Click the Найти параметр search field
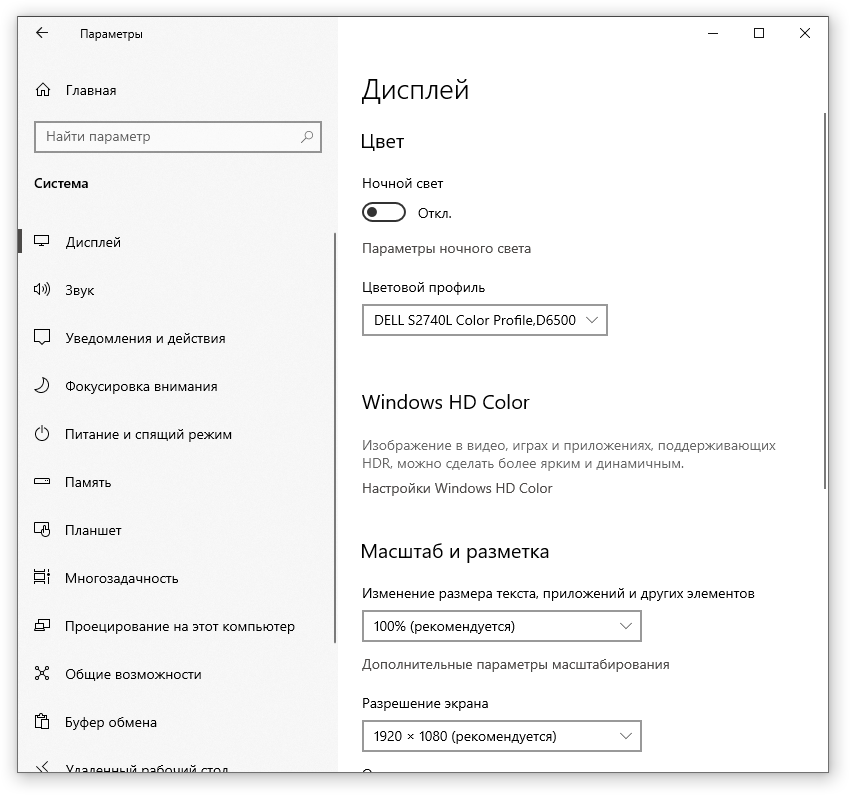 [165, 137]
